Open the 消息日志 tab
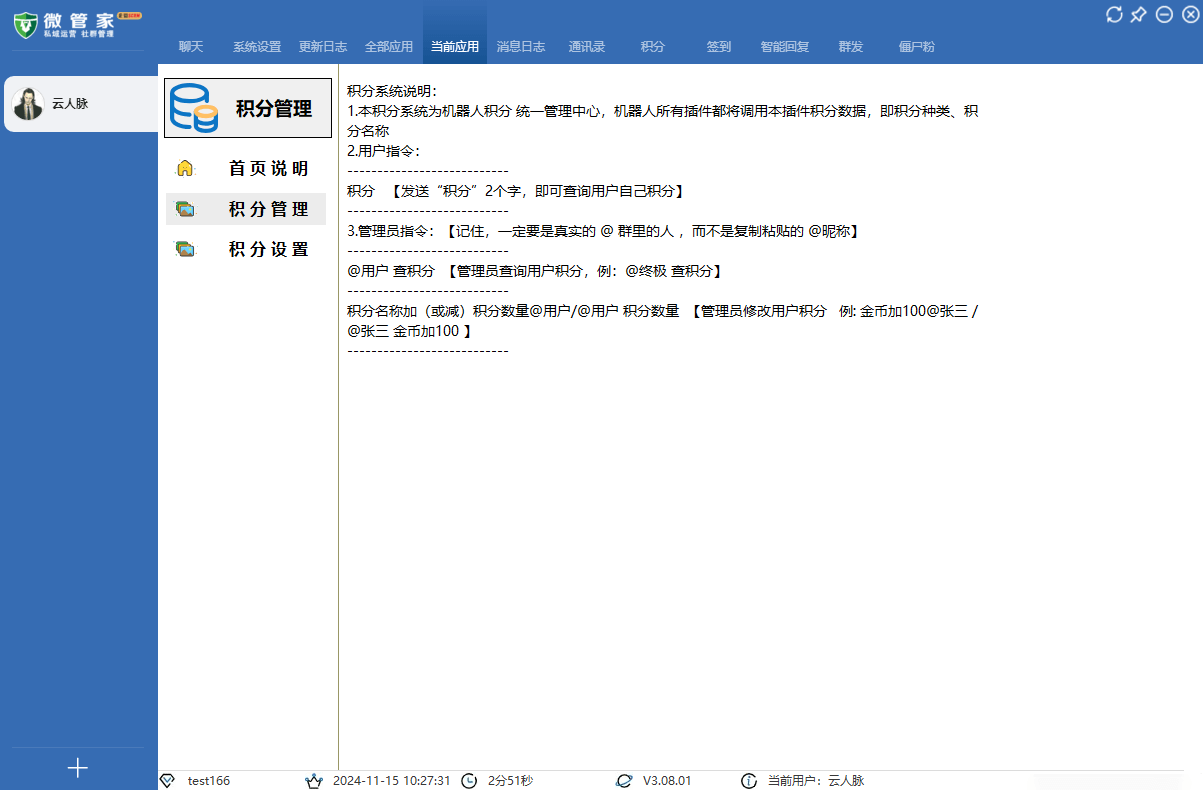This screenshot has height=790, width=1203. click(520, 46)
